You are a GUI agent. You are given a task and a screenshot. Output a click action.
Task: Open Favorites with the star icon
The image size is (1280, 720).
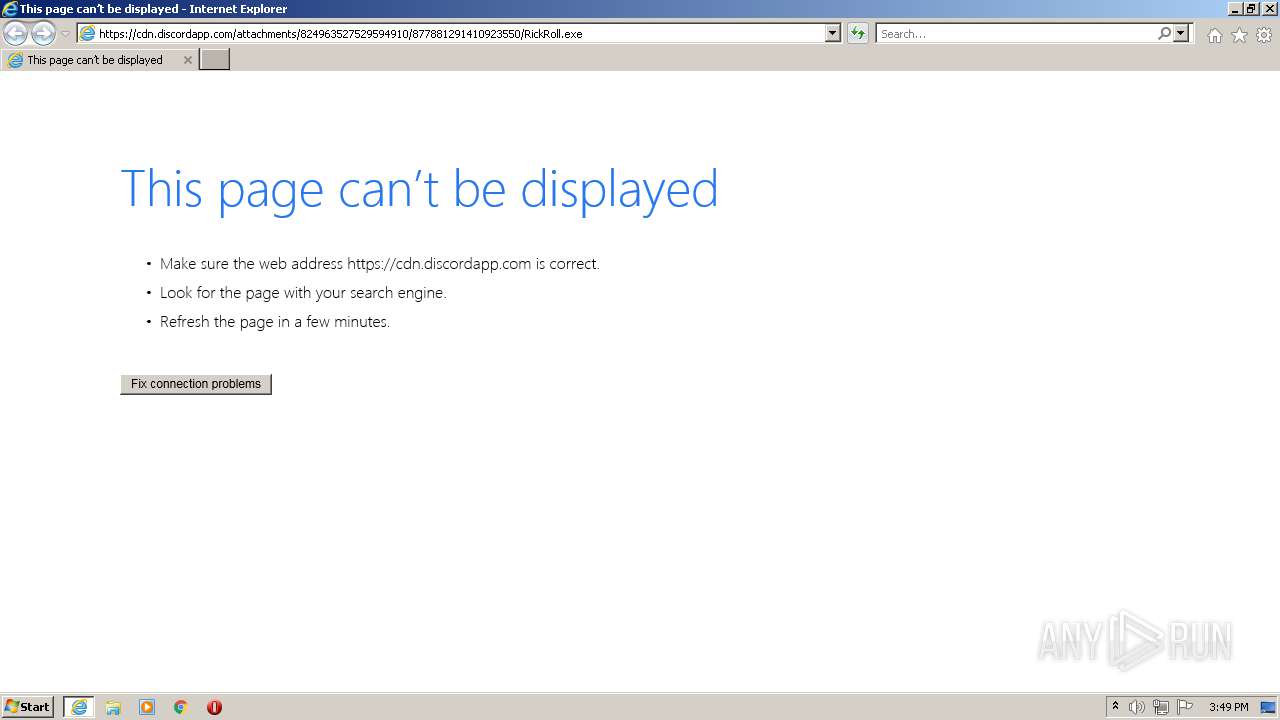point(1239,35)
